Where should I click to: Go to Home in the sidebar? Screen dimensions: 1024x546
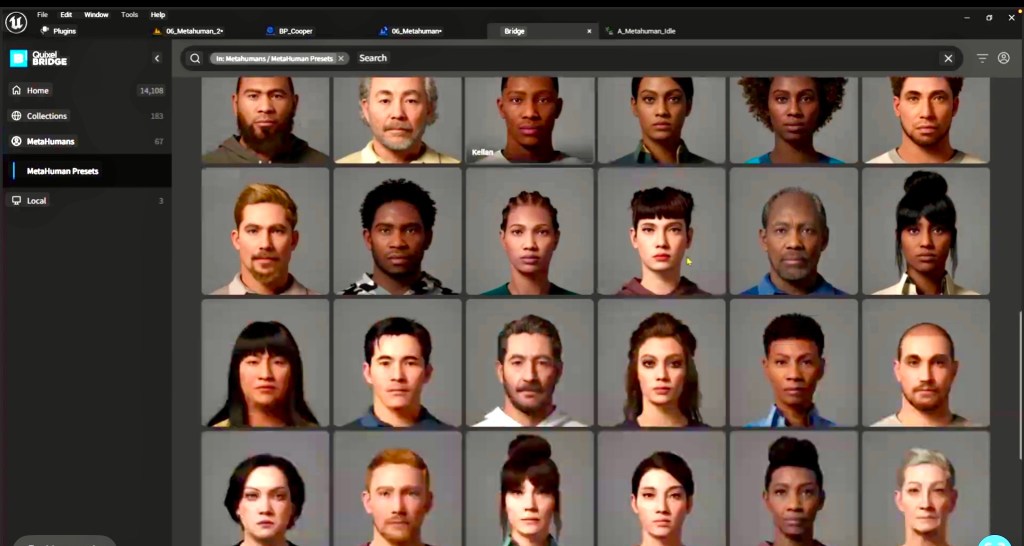click(38, 91)
